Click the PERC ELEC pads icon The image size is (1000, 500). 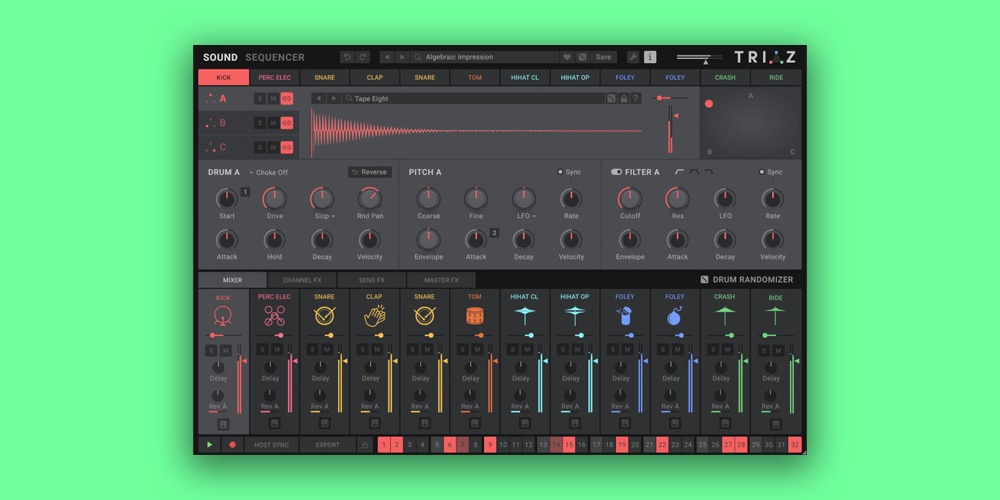pyautogui.click(x=274, y=315)
